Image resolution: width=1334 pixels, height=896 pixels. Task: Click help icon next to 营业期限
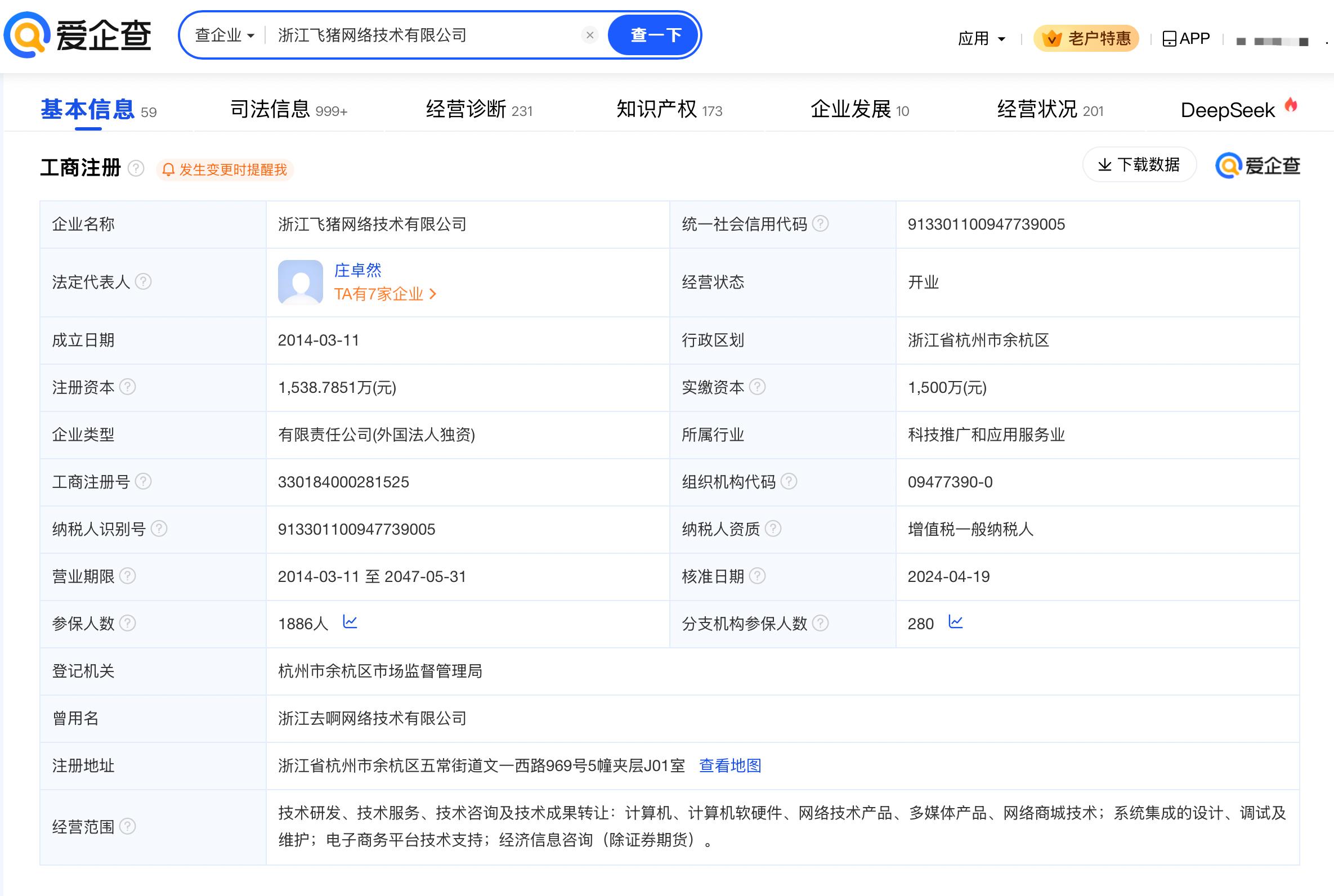[x=127, y=575]
